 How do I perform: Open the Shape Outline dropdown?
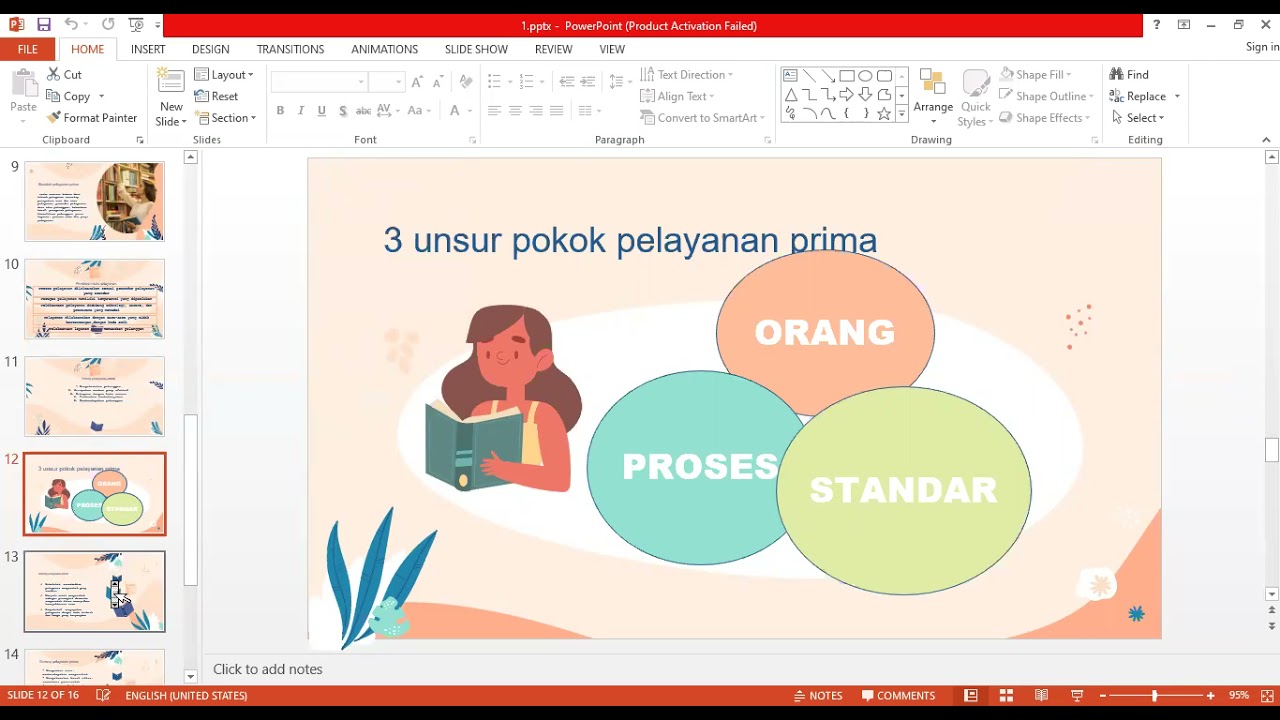(x=1046, y=96)
